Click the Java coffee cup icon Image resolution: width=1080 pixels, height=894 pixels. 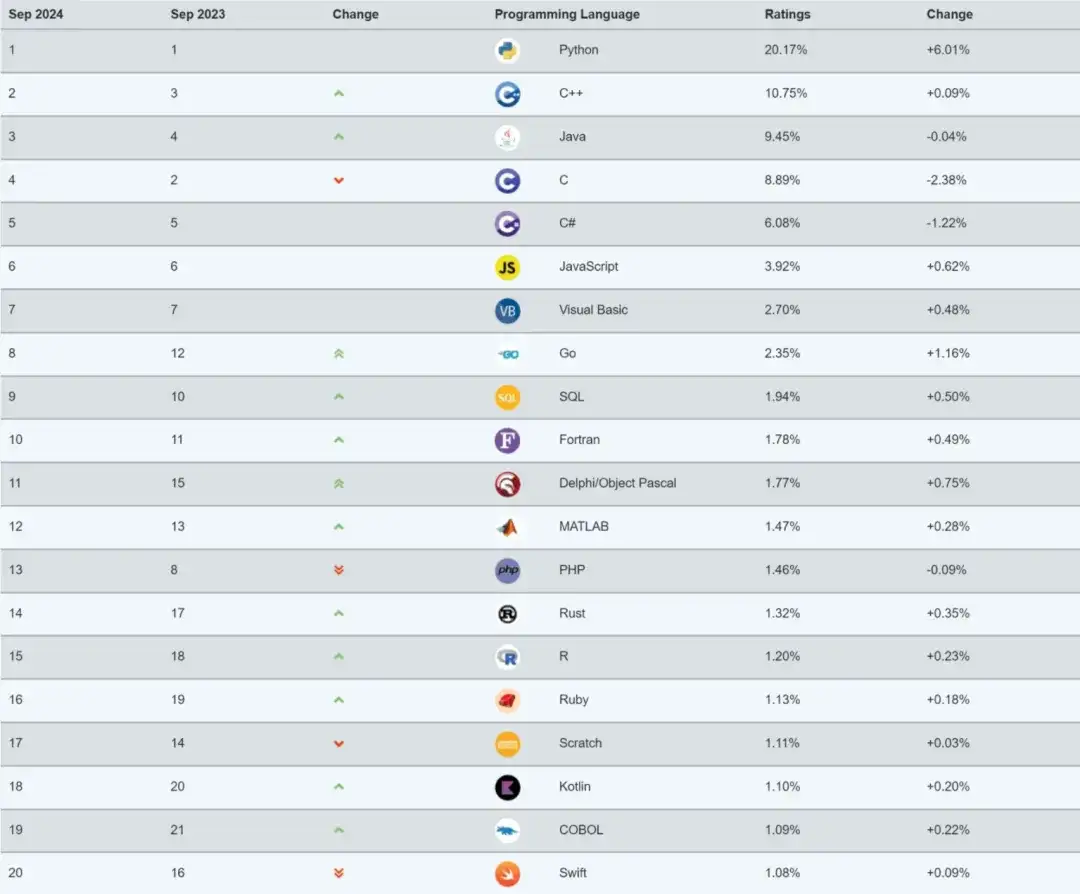pyautogui.click(x=507, y=137)
